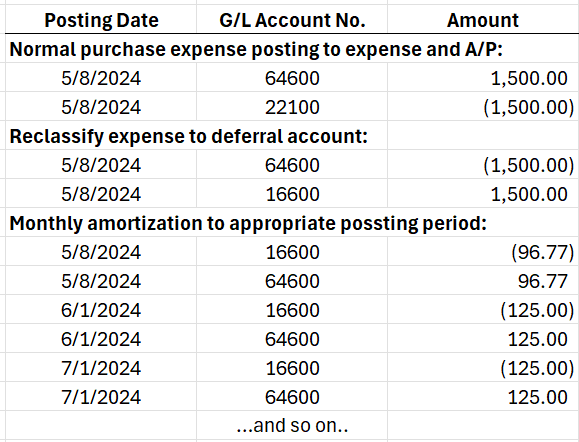Click the '...and so on..' cell
This screenshot has width=579, height=442.
click(x=292, y=425)
